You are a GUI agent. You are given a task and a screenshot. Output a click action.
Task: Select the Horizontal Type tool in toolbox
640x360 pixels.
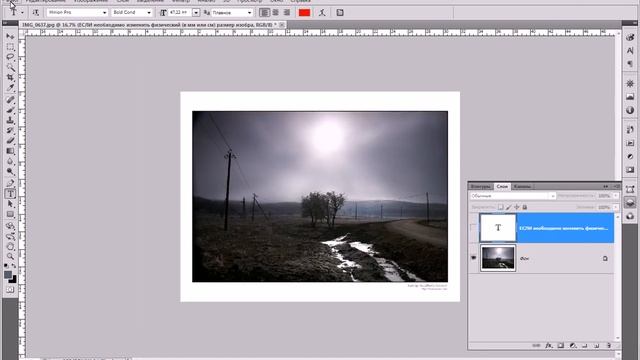[x=10, y=193]
